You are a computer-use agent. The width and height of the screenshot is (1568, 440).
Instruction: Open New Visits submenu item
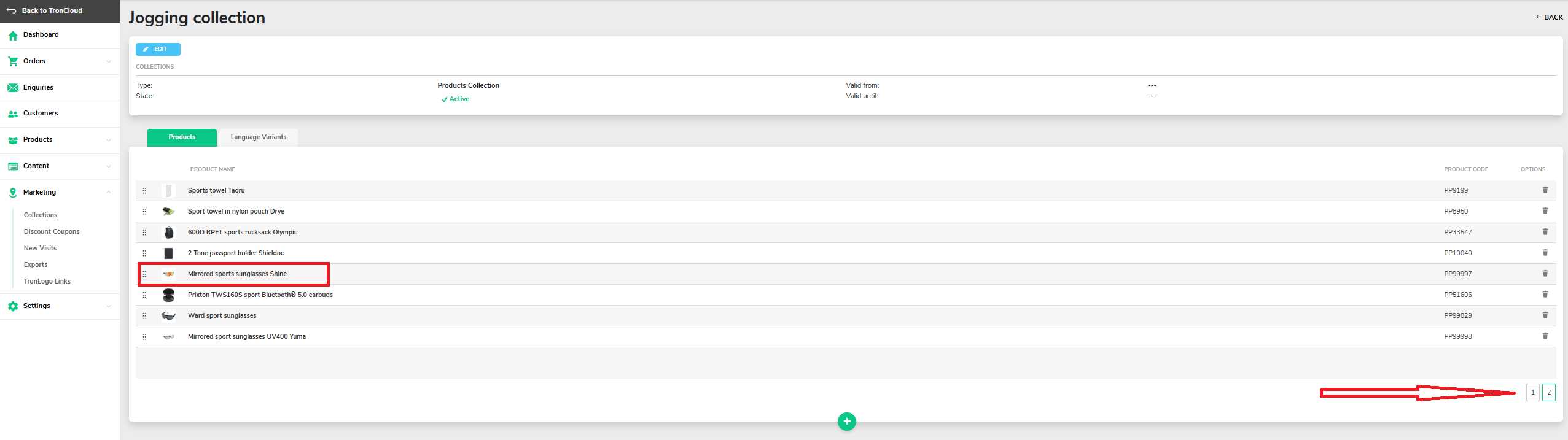[x=40, y=249]
